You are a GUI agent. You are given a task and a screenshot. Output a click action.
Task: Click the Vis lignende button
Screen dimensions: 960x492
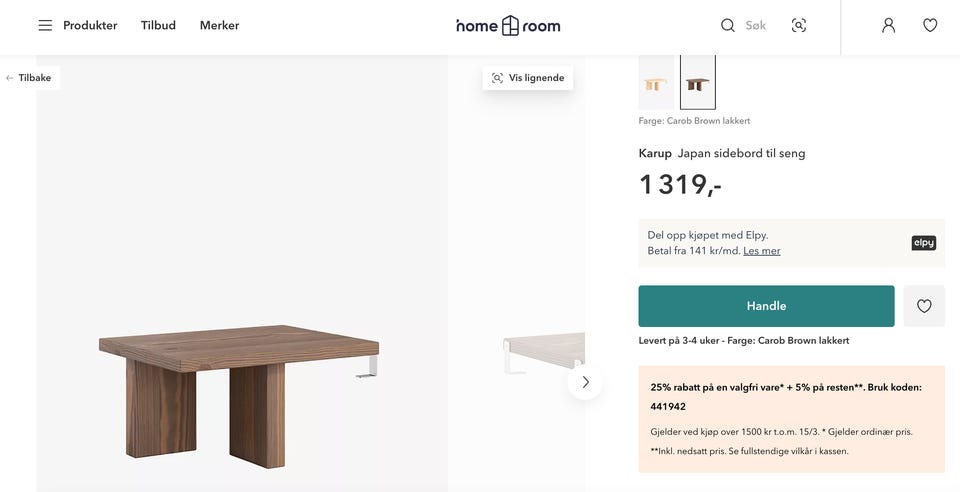(x=528, y=78)
